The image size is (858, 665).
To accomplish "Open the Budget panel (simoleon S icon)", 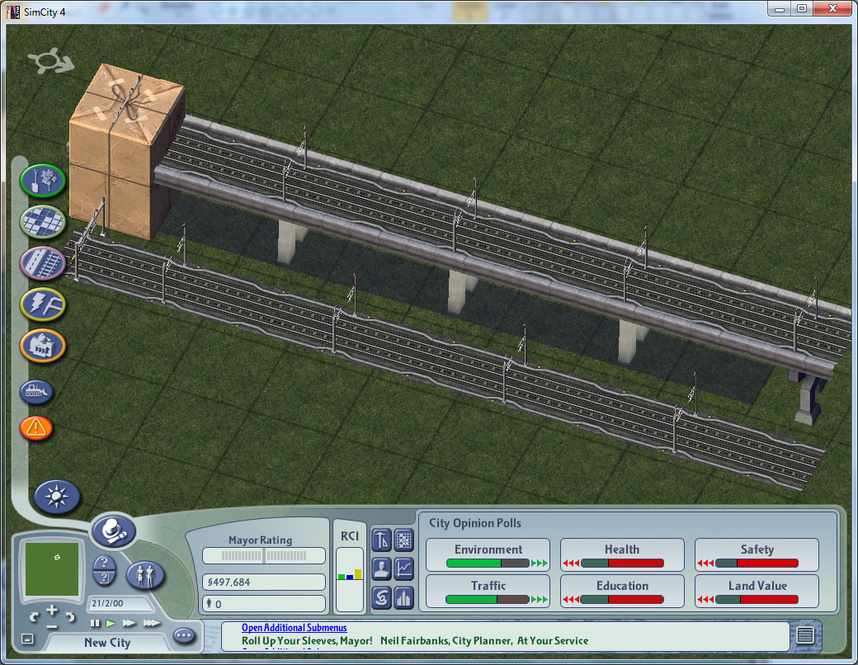I will tap(381, 597).
